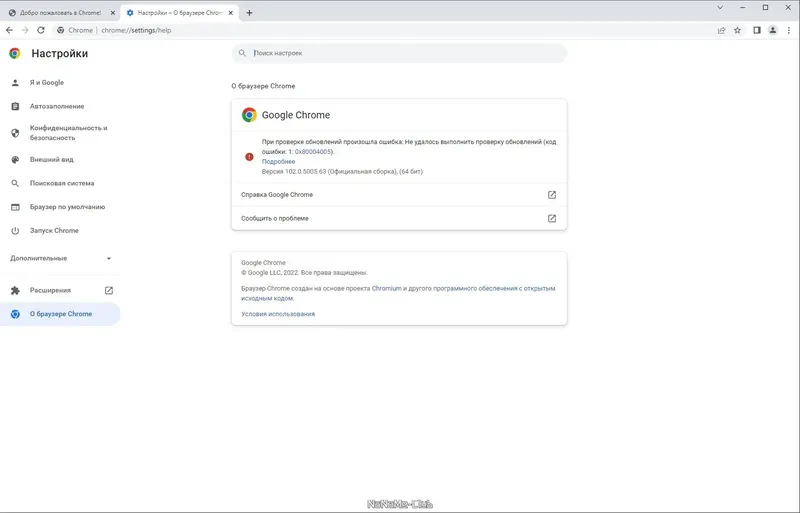Open the share page icon in address bar
The width and height of the screenshot is (800, 513).
721,30
